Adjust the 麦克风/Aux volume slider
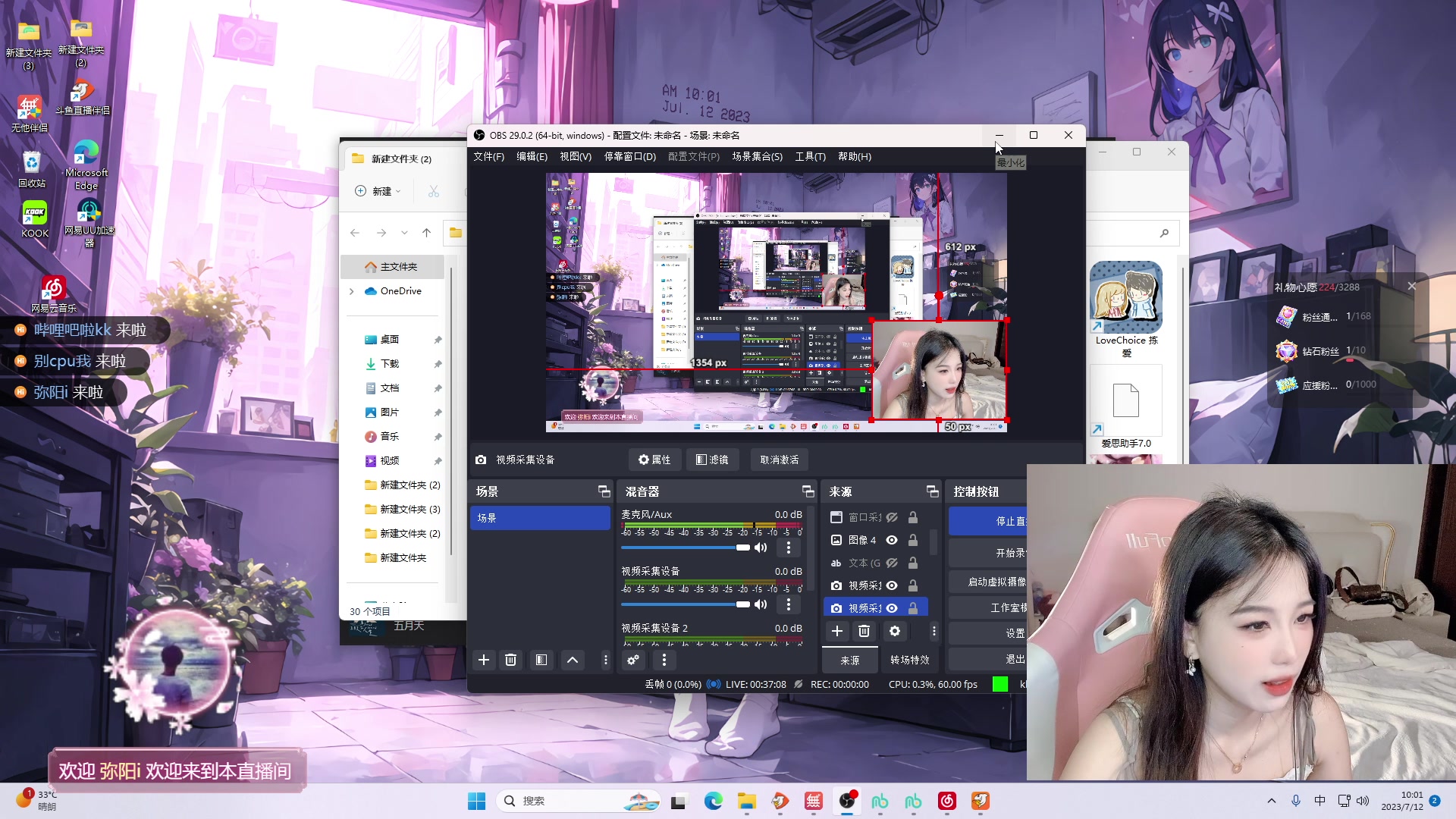 tap(686, 548)
